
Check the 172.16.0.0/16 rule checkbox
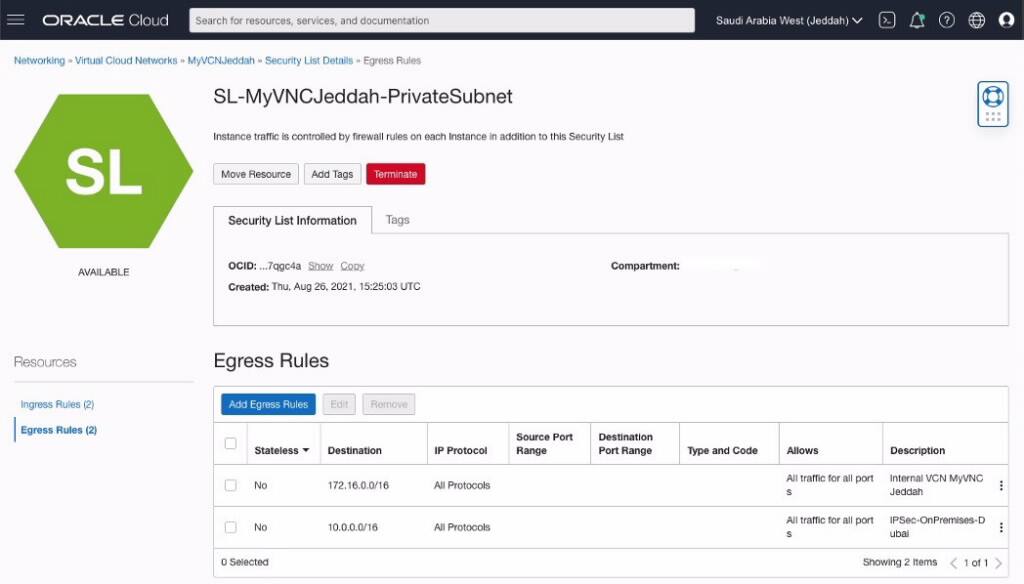[x=230, y=485]
